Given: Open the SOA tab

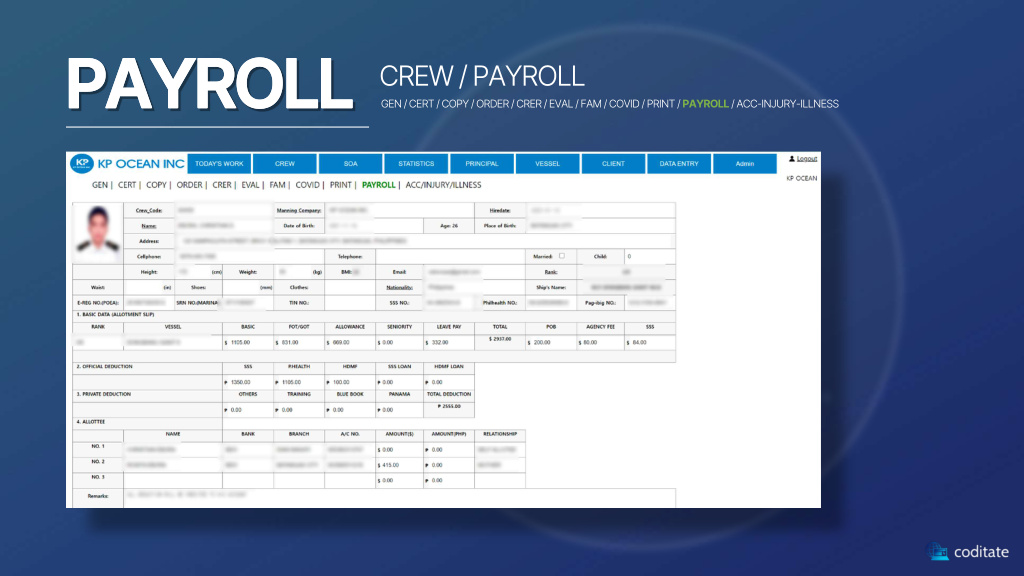Looking at the screenshot, I should [x=350, y=164].
